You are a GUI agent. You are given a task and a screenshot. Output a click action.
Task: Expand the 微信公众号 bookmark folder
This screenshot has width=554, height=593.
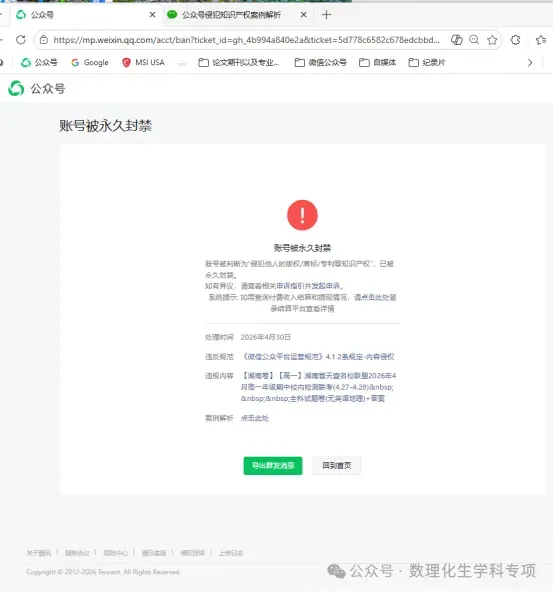321,62
